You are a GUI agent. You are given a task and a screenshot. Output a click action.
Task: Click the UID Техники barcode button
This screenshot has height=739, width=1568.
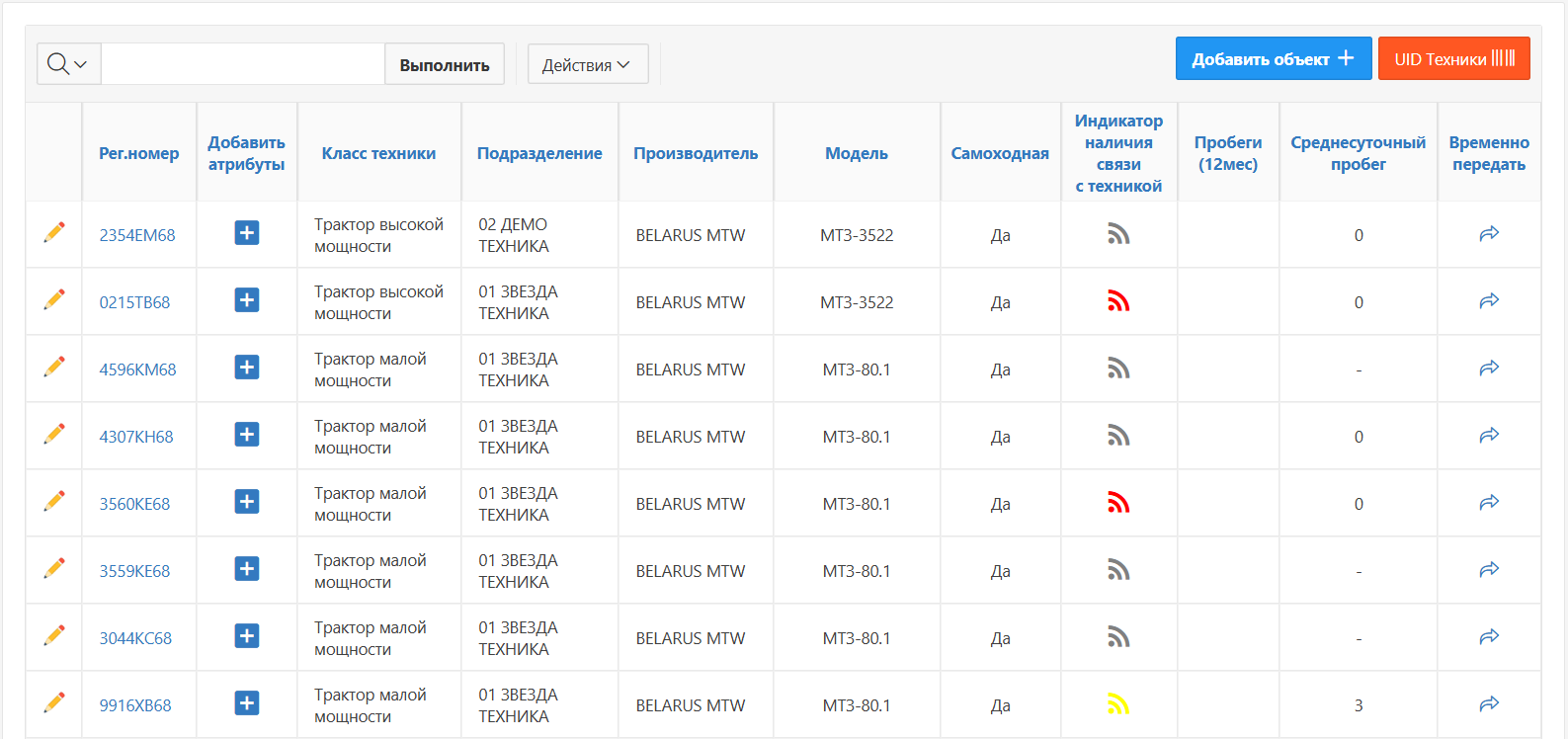1453,59
